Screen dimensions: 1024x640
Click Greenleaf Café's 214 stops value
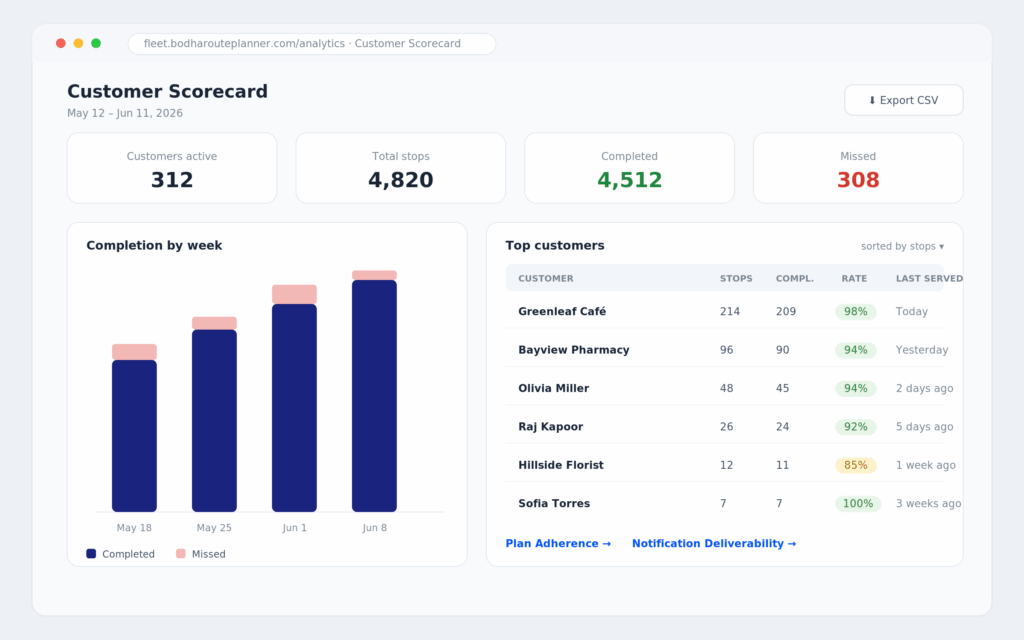click(x=729, y=312)
